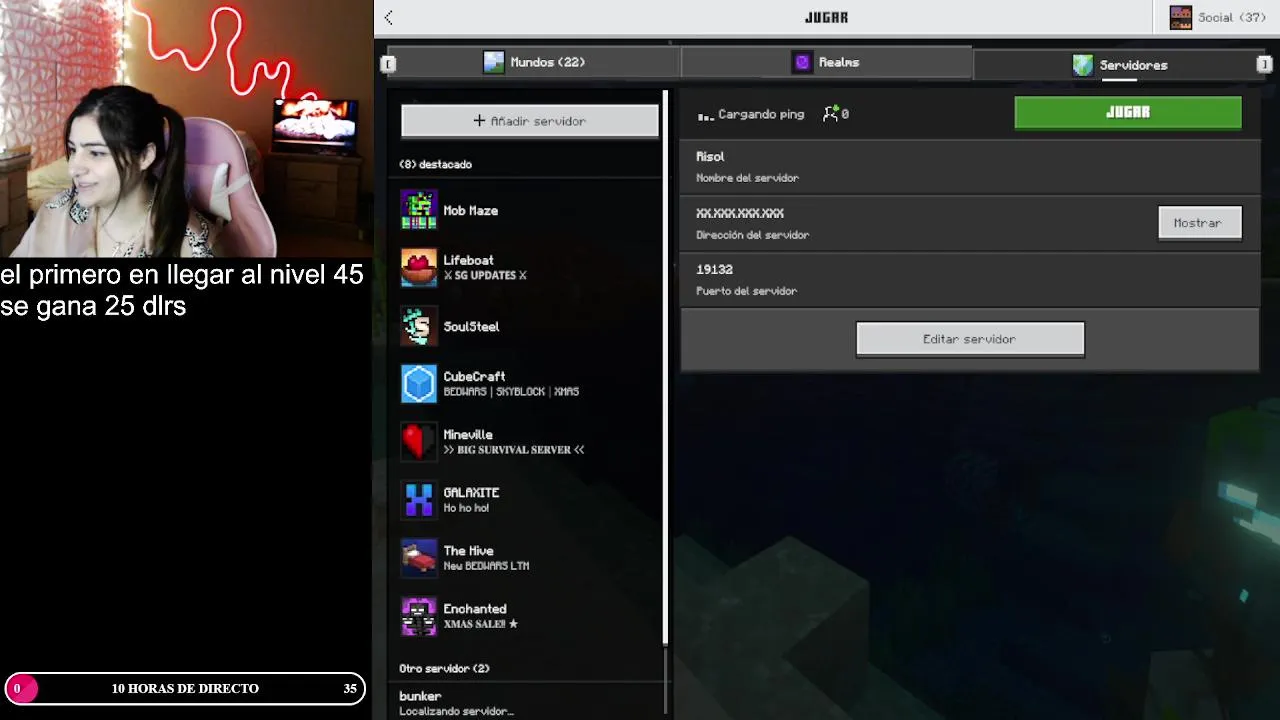Click the Lifeboat SG UPDATES text
Image resolution: width=1280 pixels, height=720 pixels.
pyautogui.click(x=485, y=275)
